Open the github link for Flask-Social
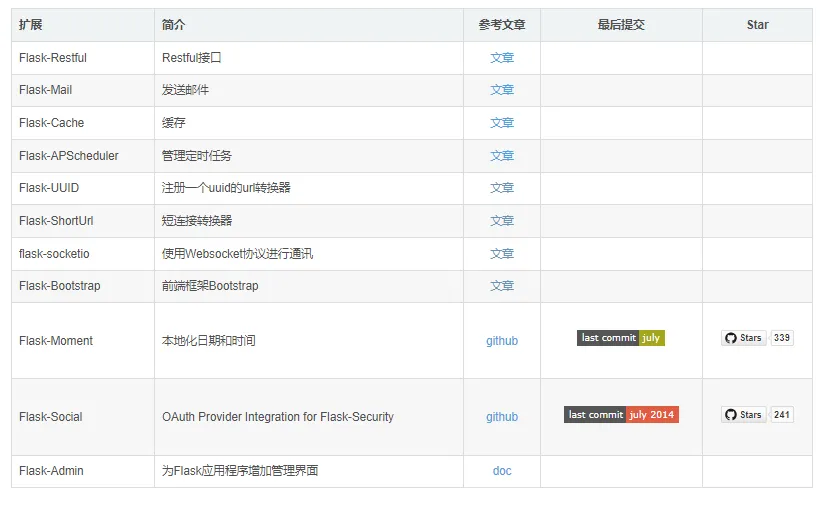 pos(502,417)
